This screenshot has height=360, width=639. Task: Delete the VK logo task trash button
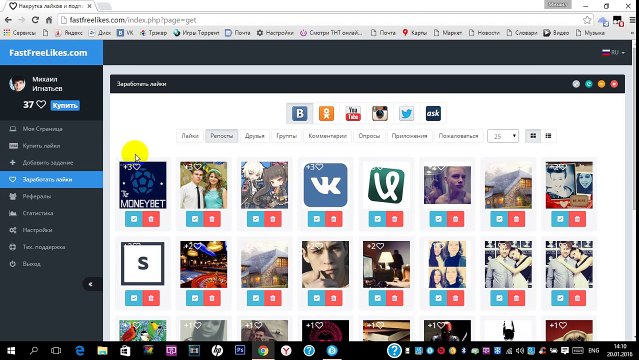click(x=334, y=219)
